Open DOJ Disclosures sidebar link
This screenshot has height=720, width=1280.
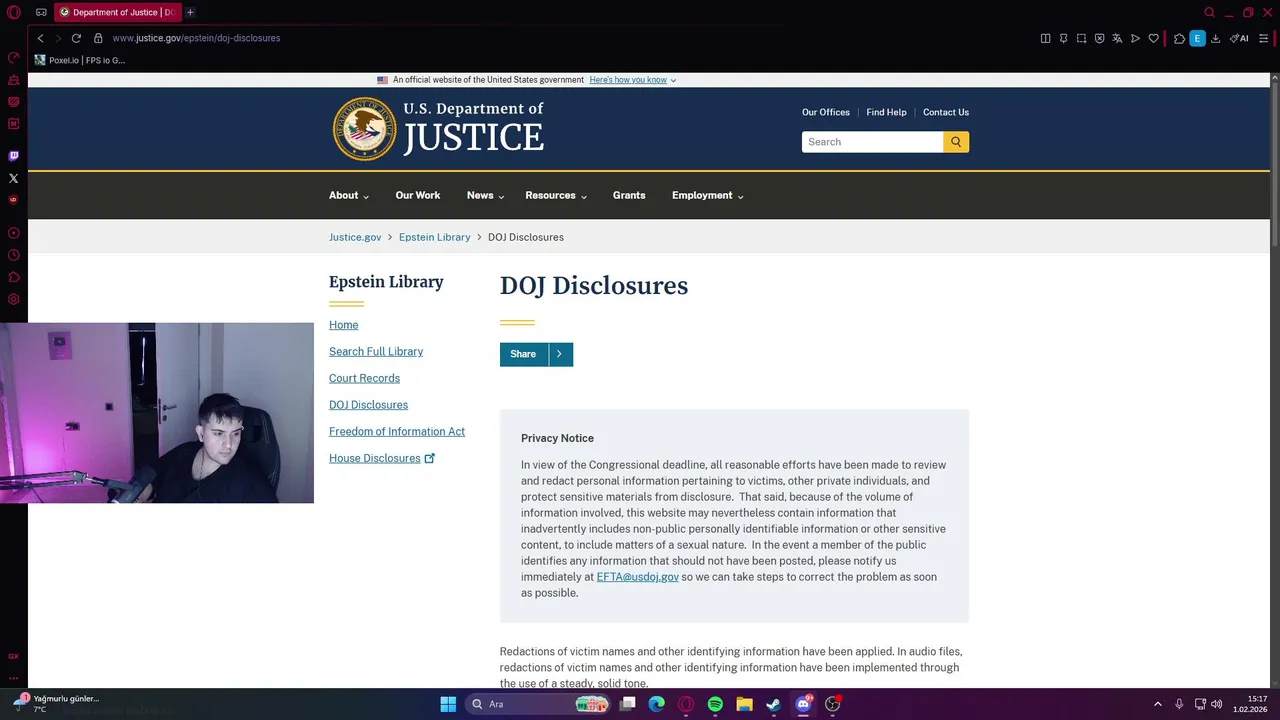tap(368, 405)
